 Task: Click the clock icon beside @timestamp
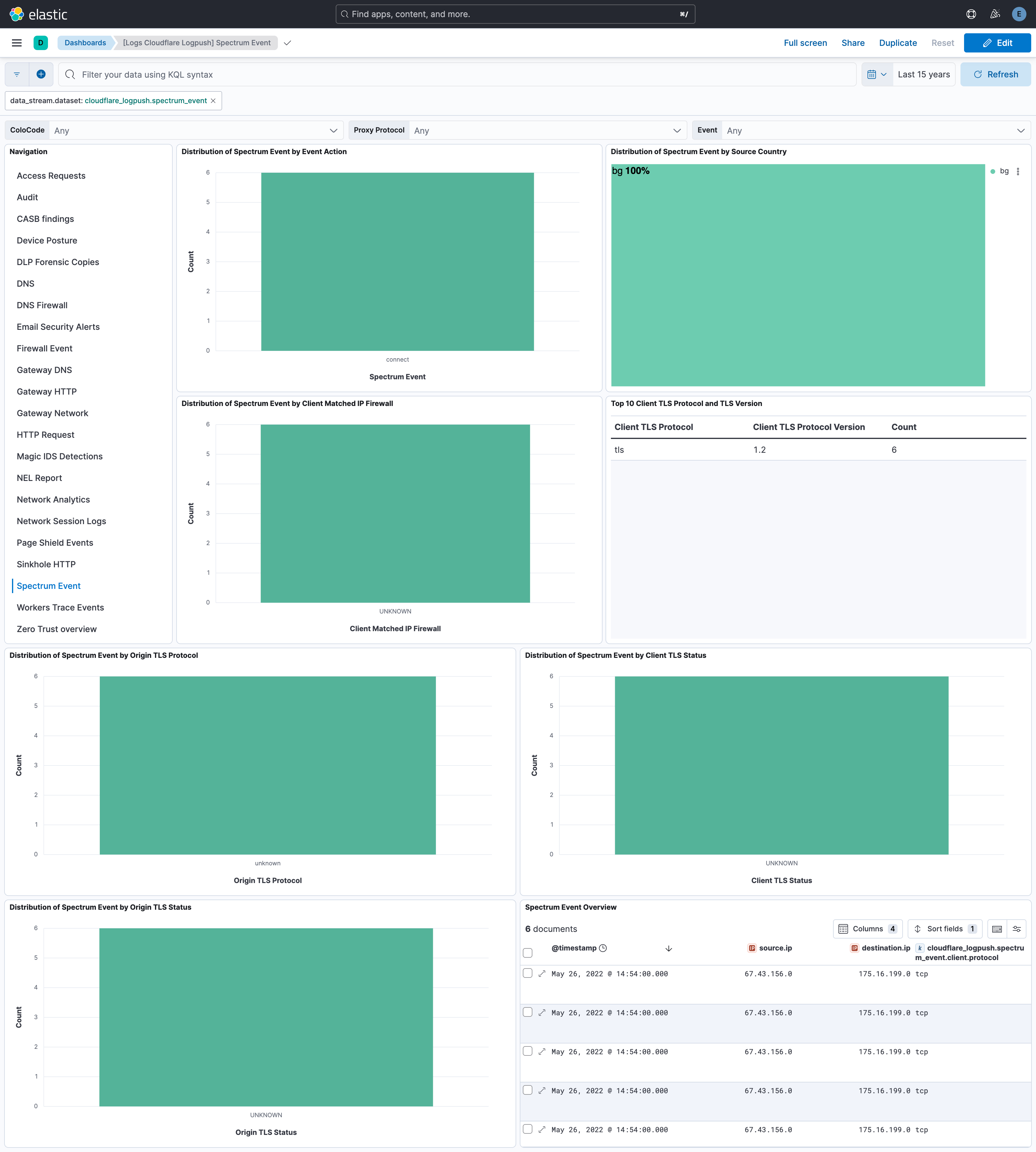point(603,948)
